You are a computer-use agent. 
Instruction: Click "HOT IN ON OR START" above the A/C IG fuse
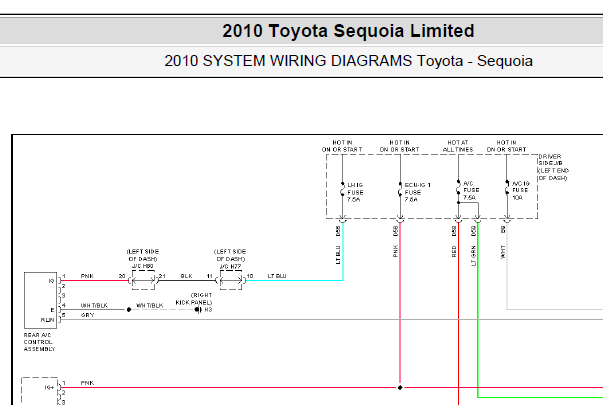[506, 146]
